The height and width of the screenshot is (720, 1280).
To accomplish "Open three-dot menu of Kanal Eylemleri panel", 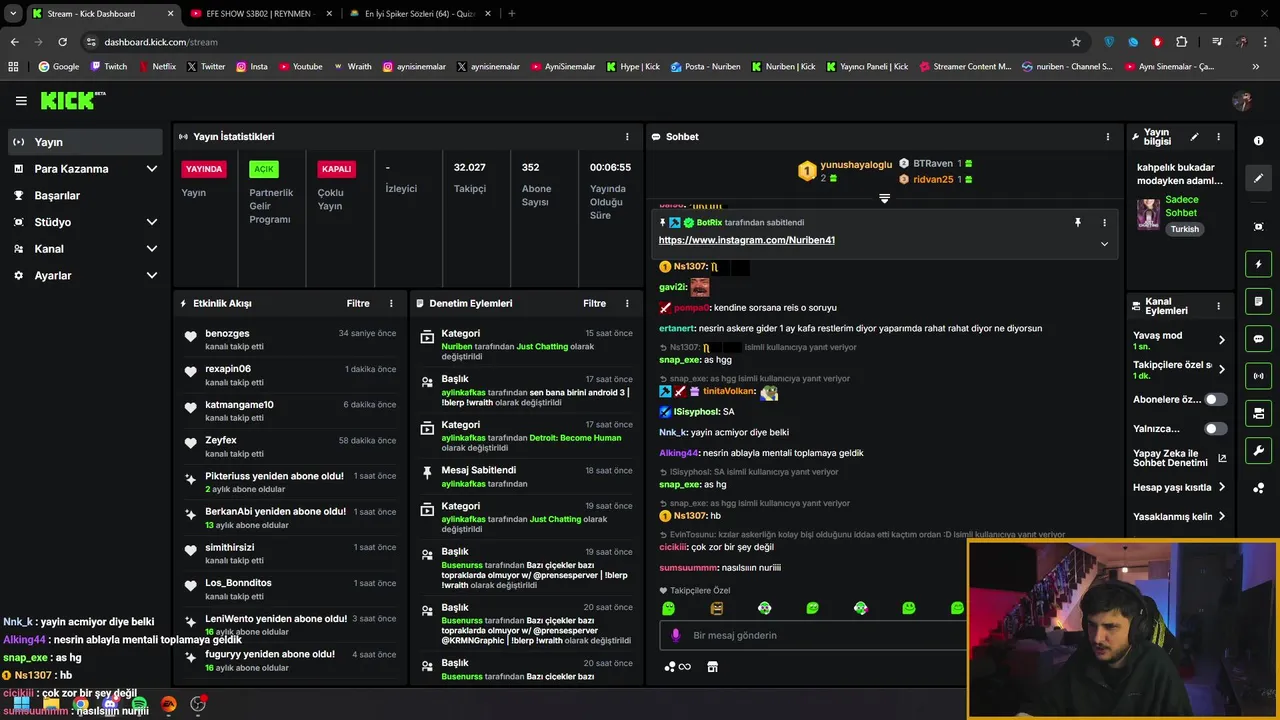I will (x=1218, y=306).
